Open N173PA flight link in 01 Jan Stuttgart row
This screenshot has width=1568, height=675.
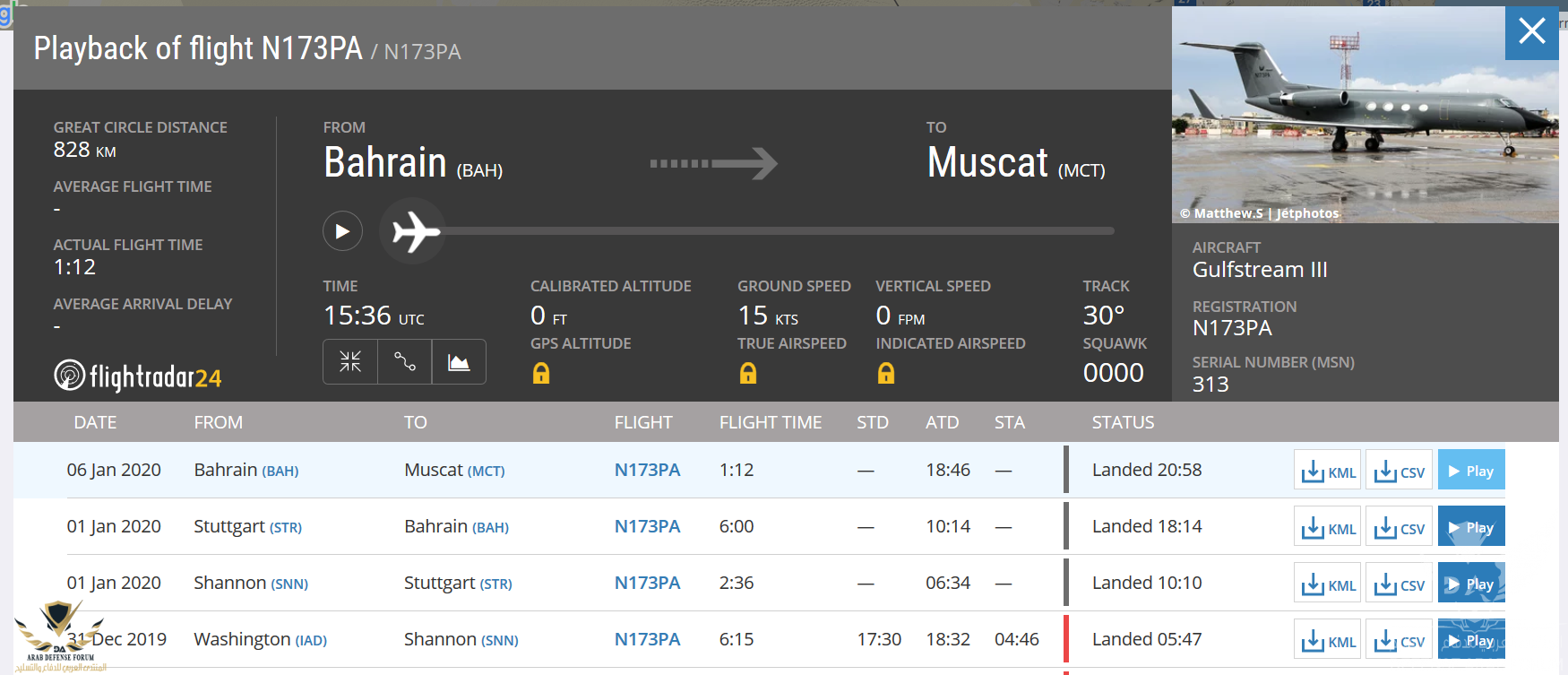tap(647, 527)
